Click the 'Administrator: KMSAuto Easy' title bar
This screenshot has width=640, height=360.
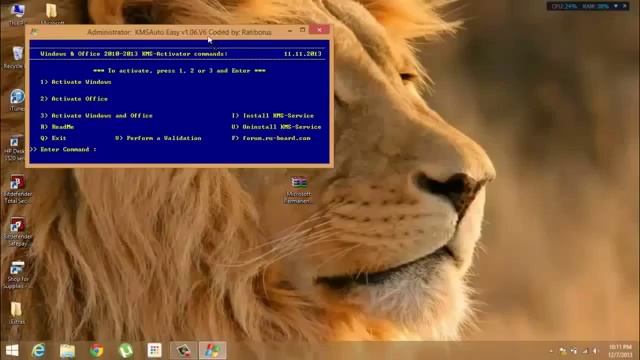click(179, 32)
